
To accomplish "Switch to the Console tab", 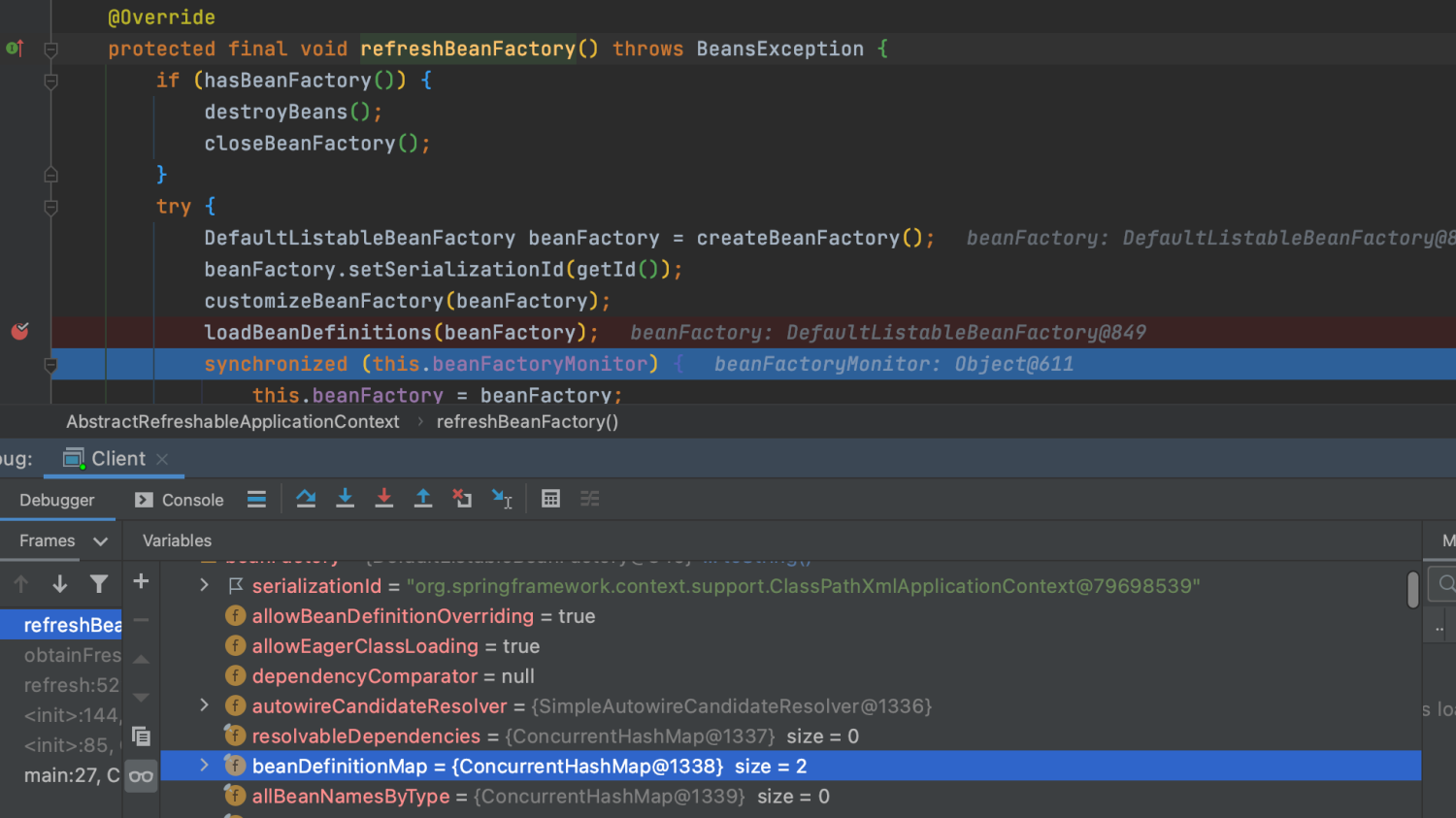I will (180, 500).
